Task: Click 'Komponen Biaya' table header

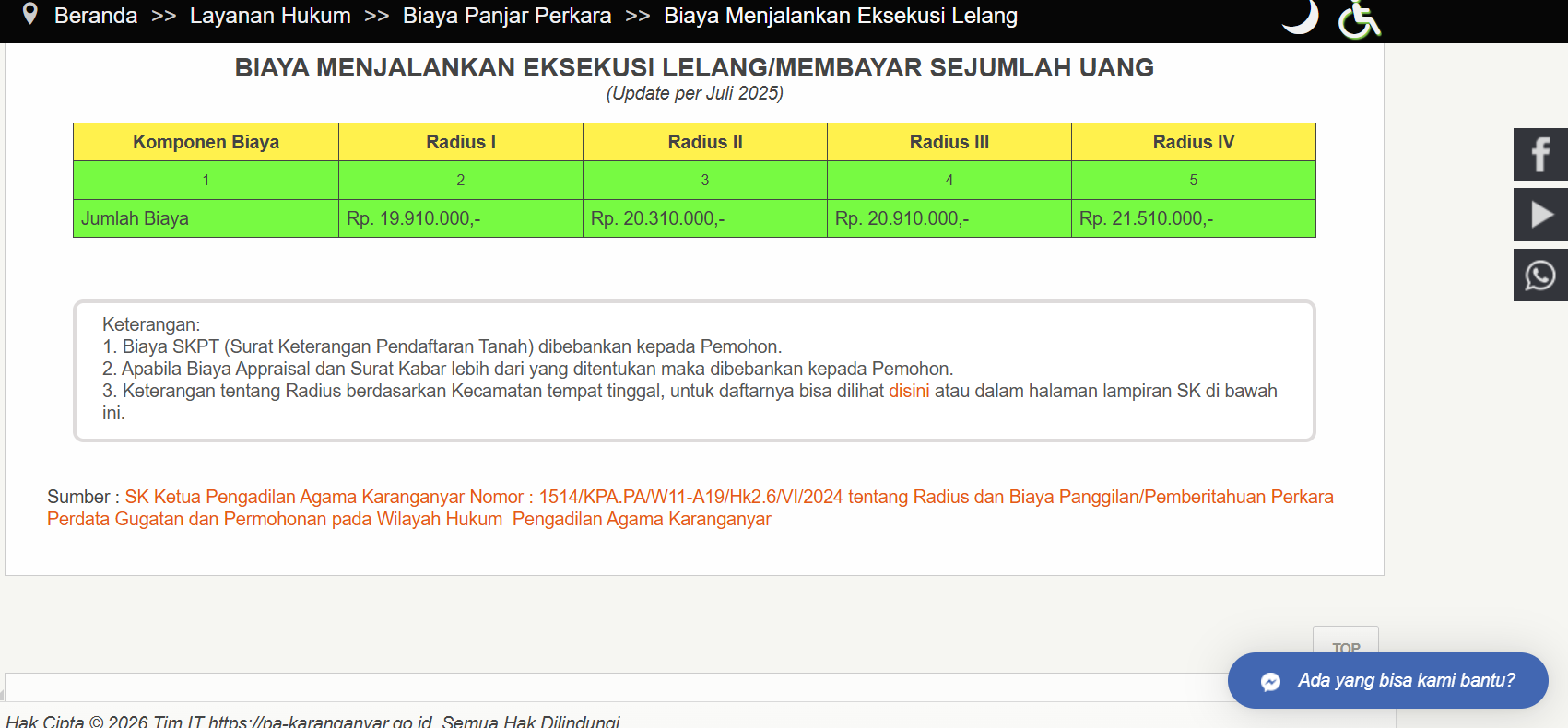Action: pyautogui.click(x=206, y=142)
